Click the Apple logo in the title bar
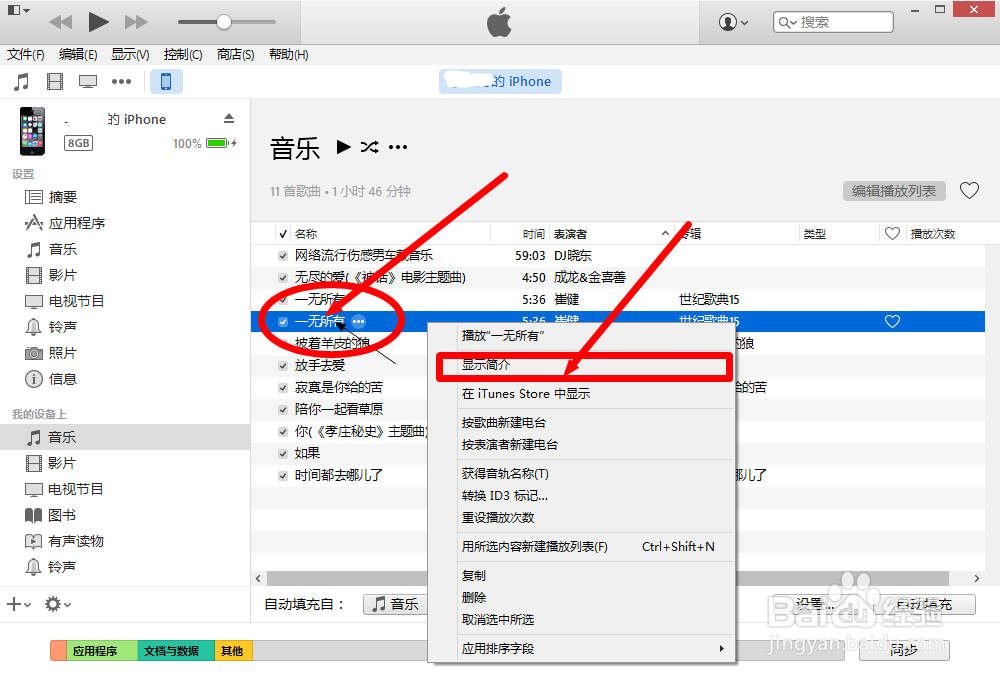The image size is (1000, 678). 498,21
